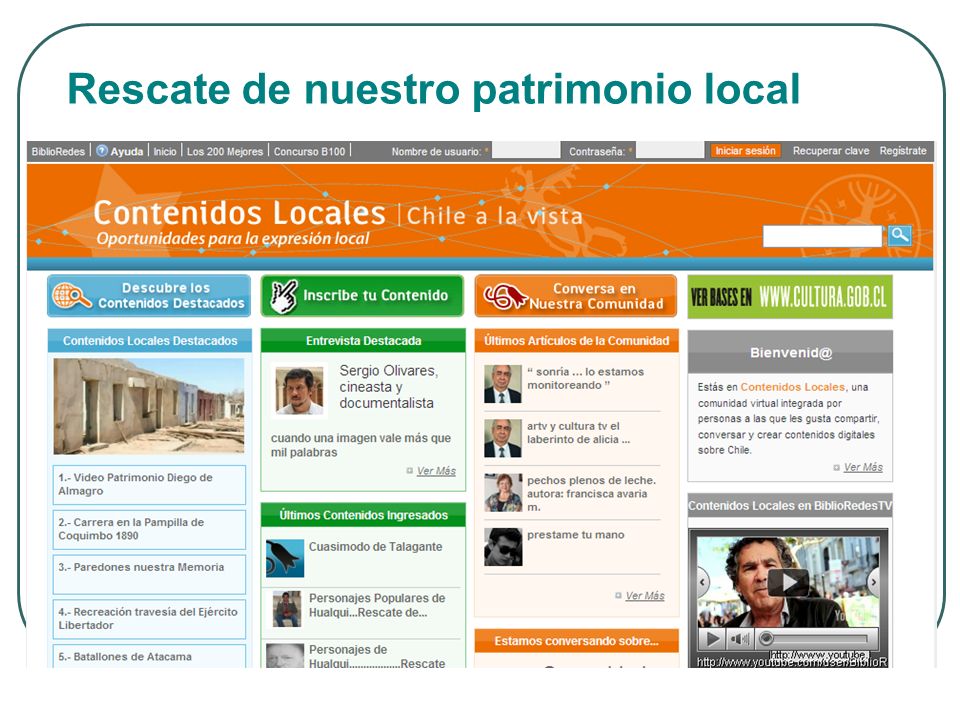Click the Recuperar clave link

coord(831,151)
